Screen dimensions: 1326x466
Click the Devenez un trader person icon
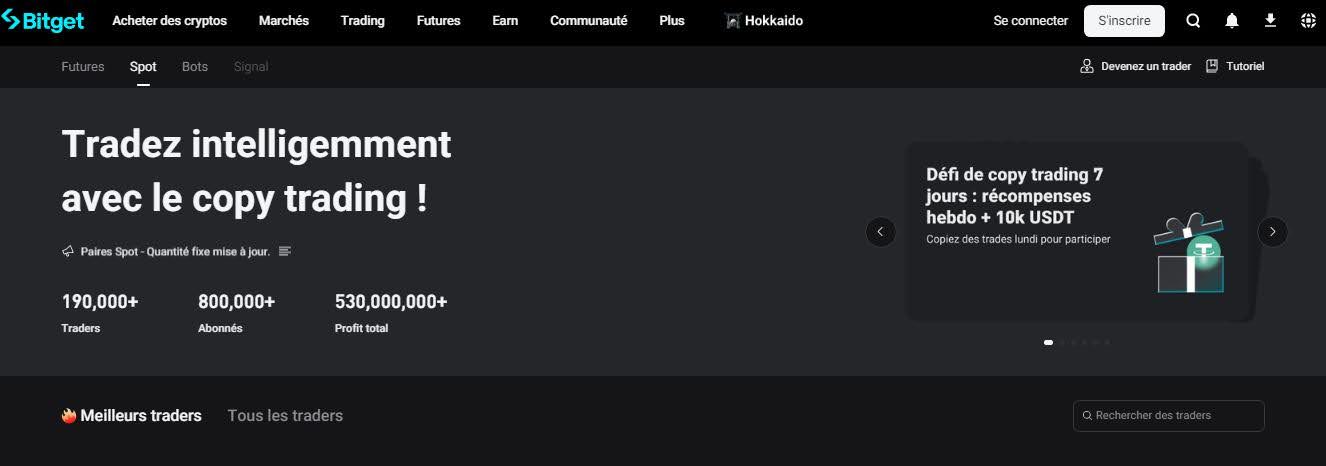pyautogui.click(x=1087, y=66)
